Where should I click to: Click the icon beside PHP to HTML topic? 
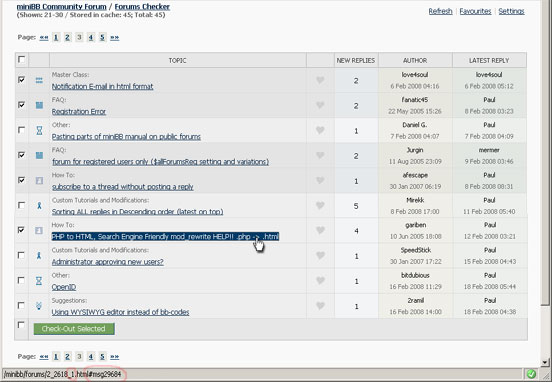pyautogui.click(x=39, y=231)
